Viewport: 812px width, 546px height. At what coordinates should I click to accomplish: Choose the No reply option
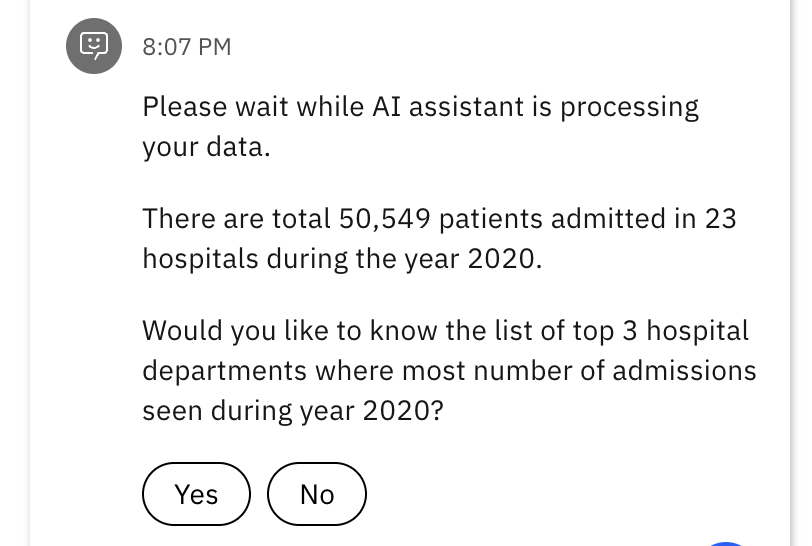click(x=317, y=494)
